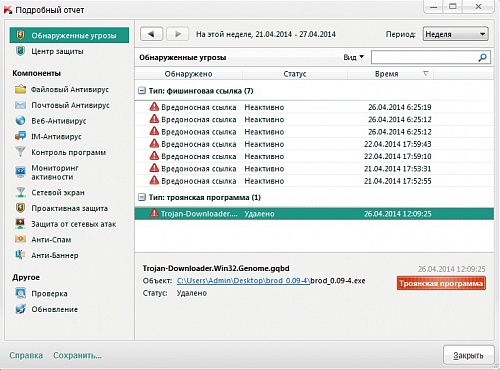Image resolution: width=500 pixels, height=370 pixels.
Task: Select the Trojan-Downloader Удалено row
Action: 314,214
